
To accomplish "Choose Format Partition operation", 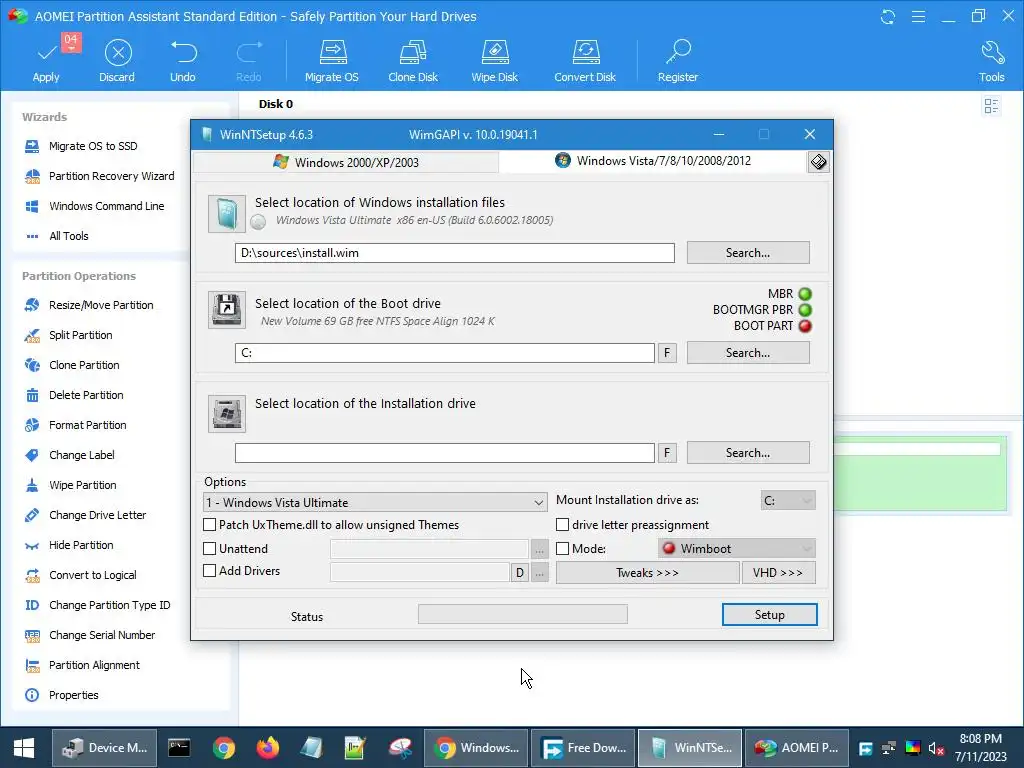I will 75,425.
